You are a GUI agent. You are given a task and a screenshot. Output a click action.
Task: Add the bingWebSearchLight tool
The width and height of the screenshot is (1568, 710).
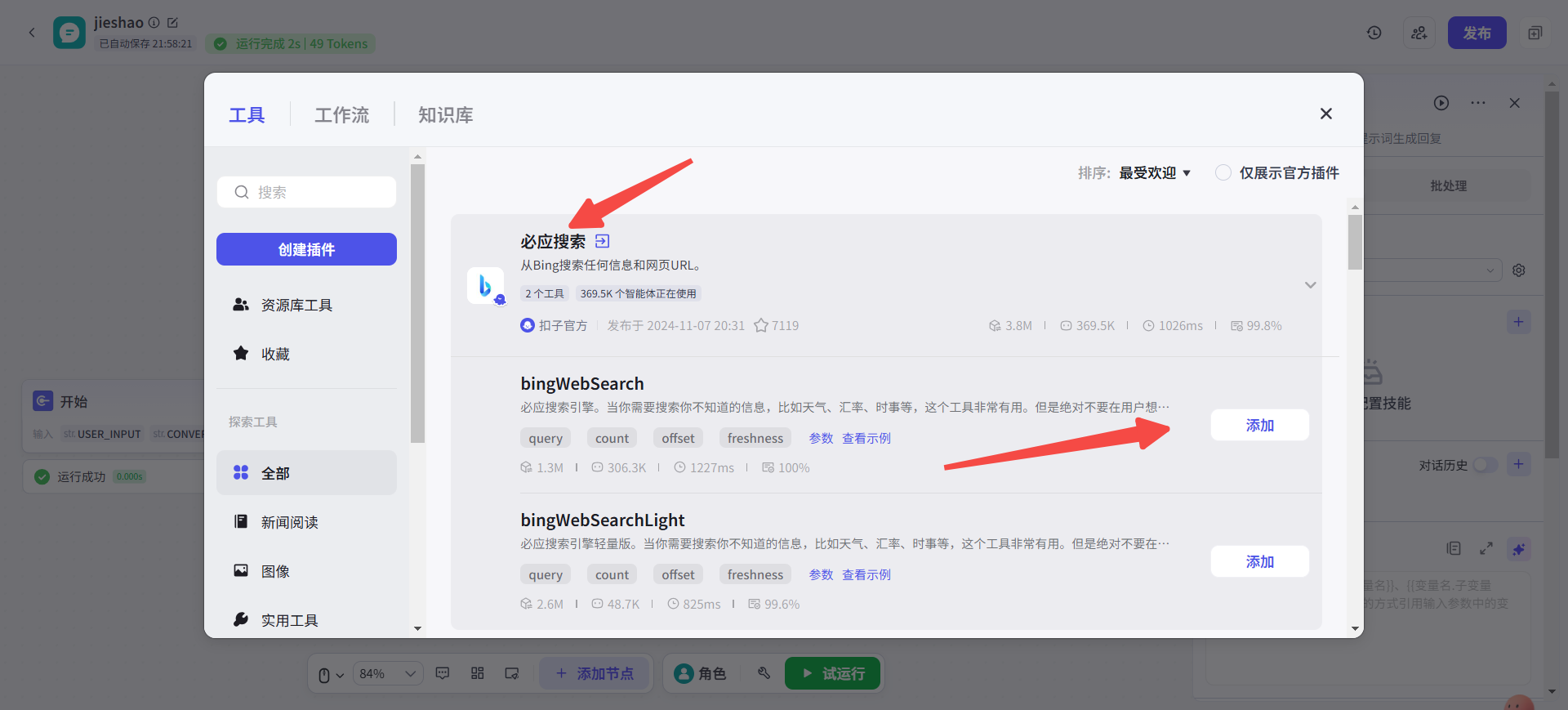point(1259,561)
